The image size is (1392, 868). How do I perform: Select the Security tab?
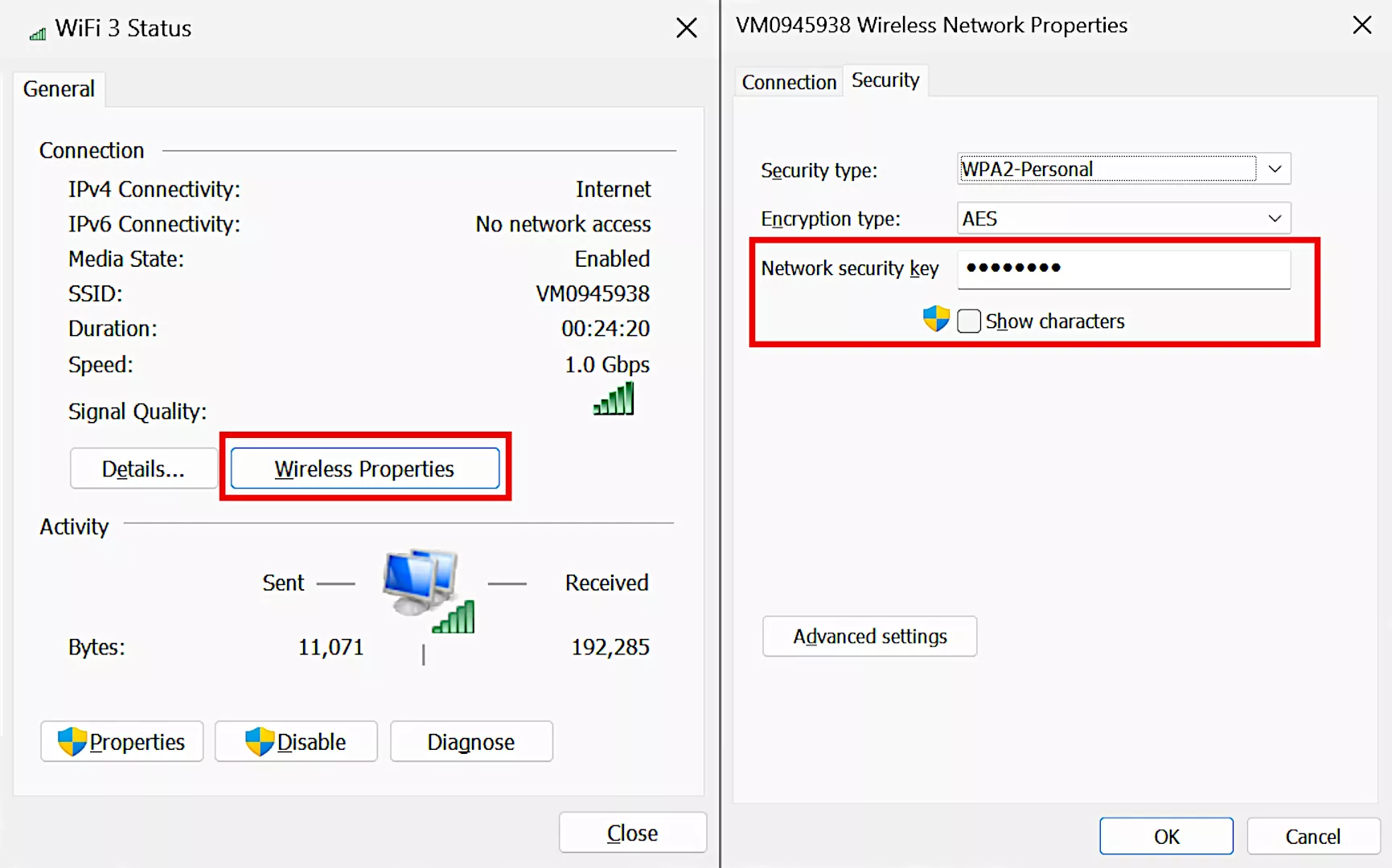pos(885,80)
